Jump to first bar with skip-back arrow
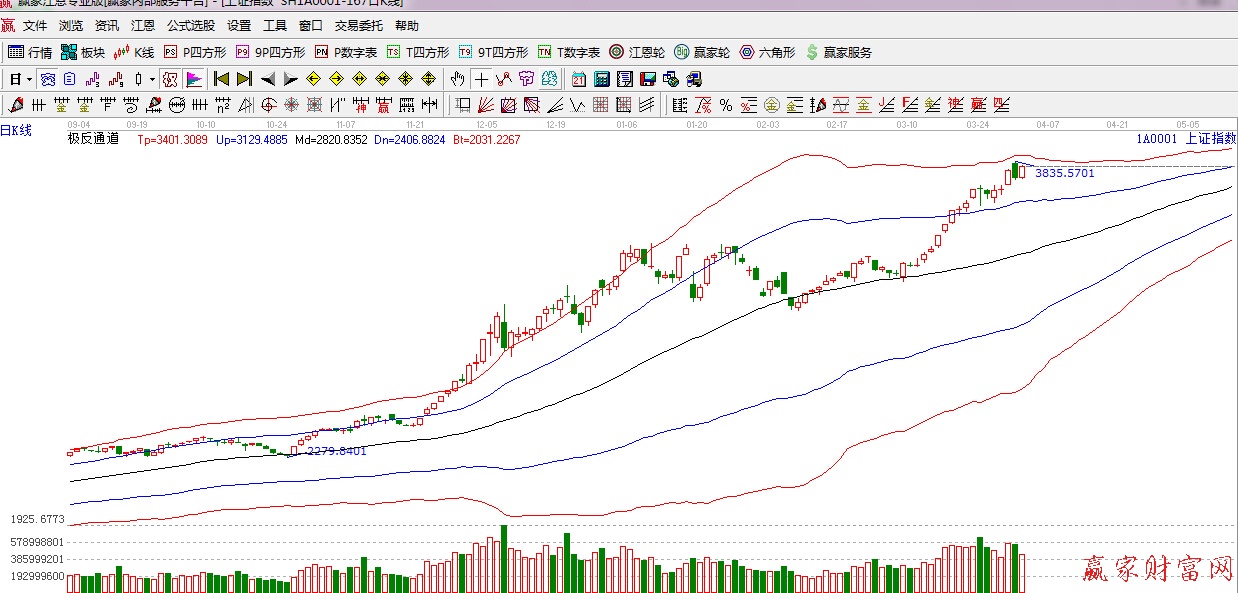 pyautogui.click(x=221, y=79)
